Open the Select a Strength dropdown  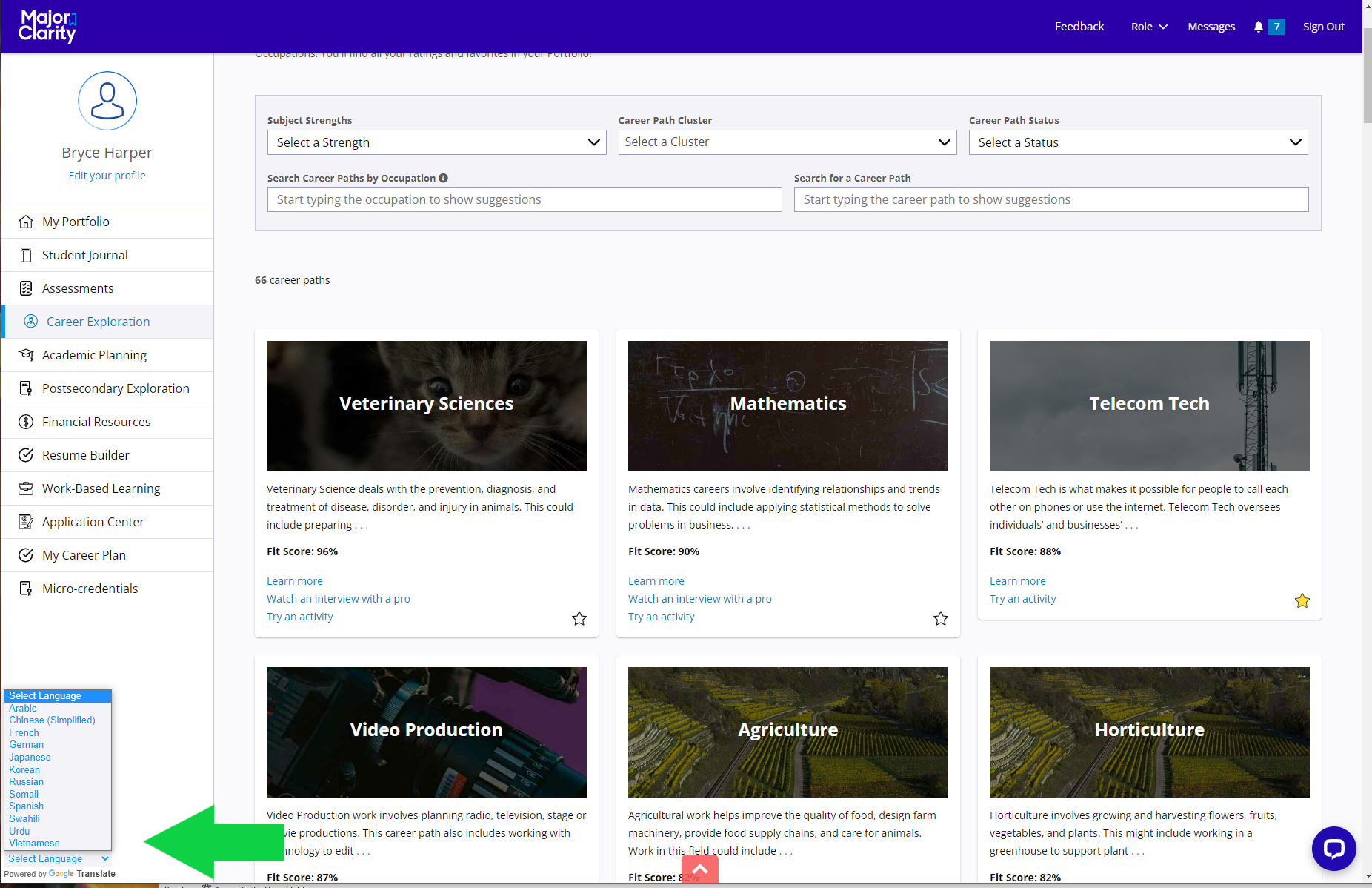(x=436, y=142)
